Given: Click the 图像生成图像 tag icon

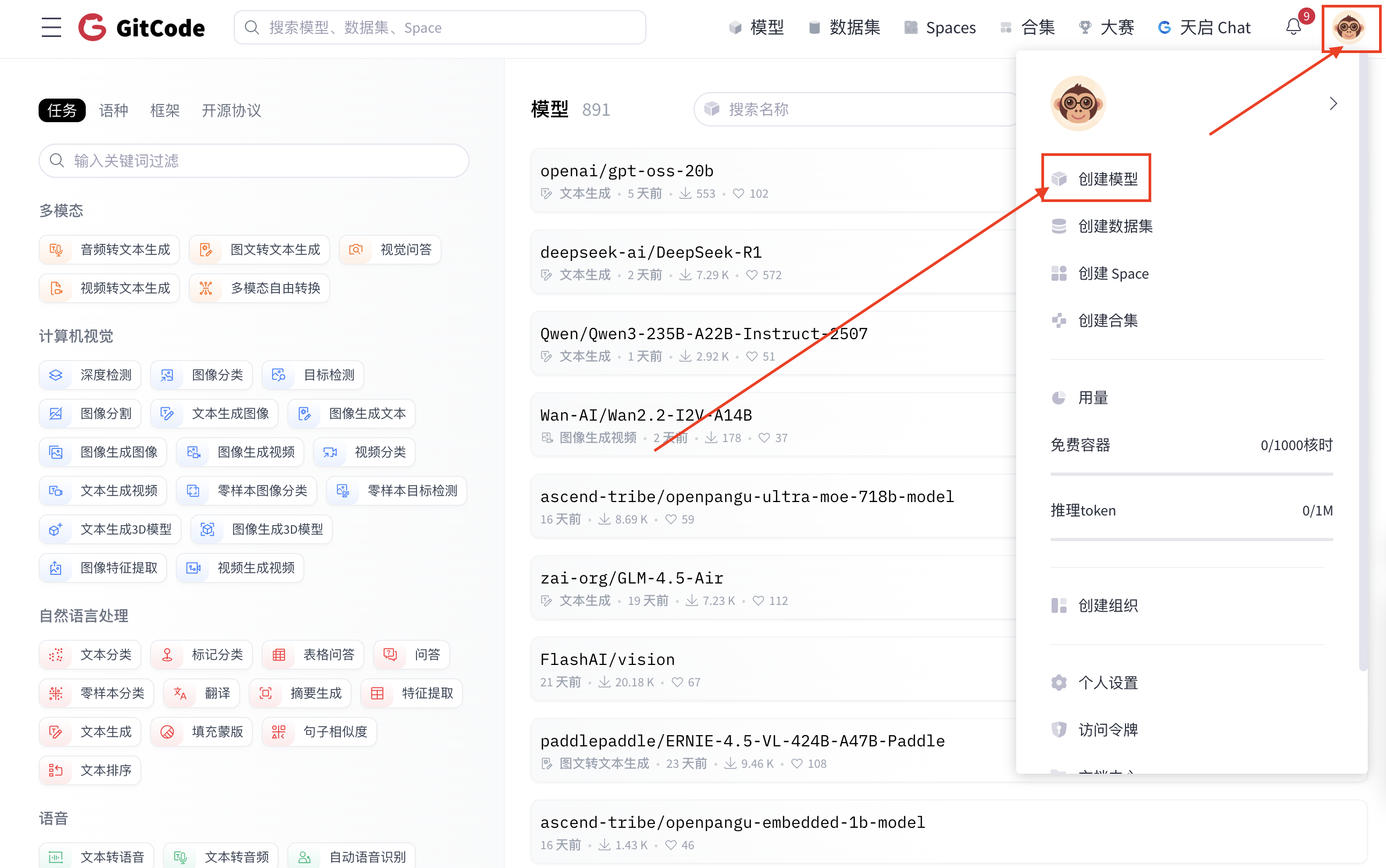Looking at the screenshot, I should coord(56,452).
